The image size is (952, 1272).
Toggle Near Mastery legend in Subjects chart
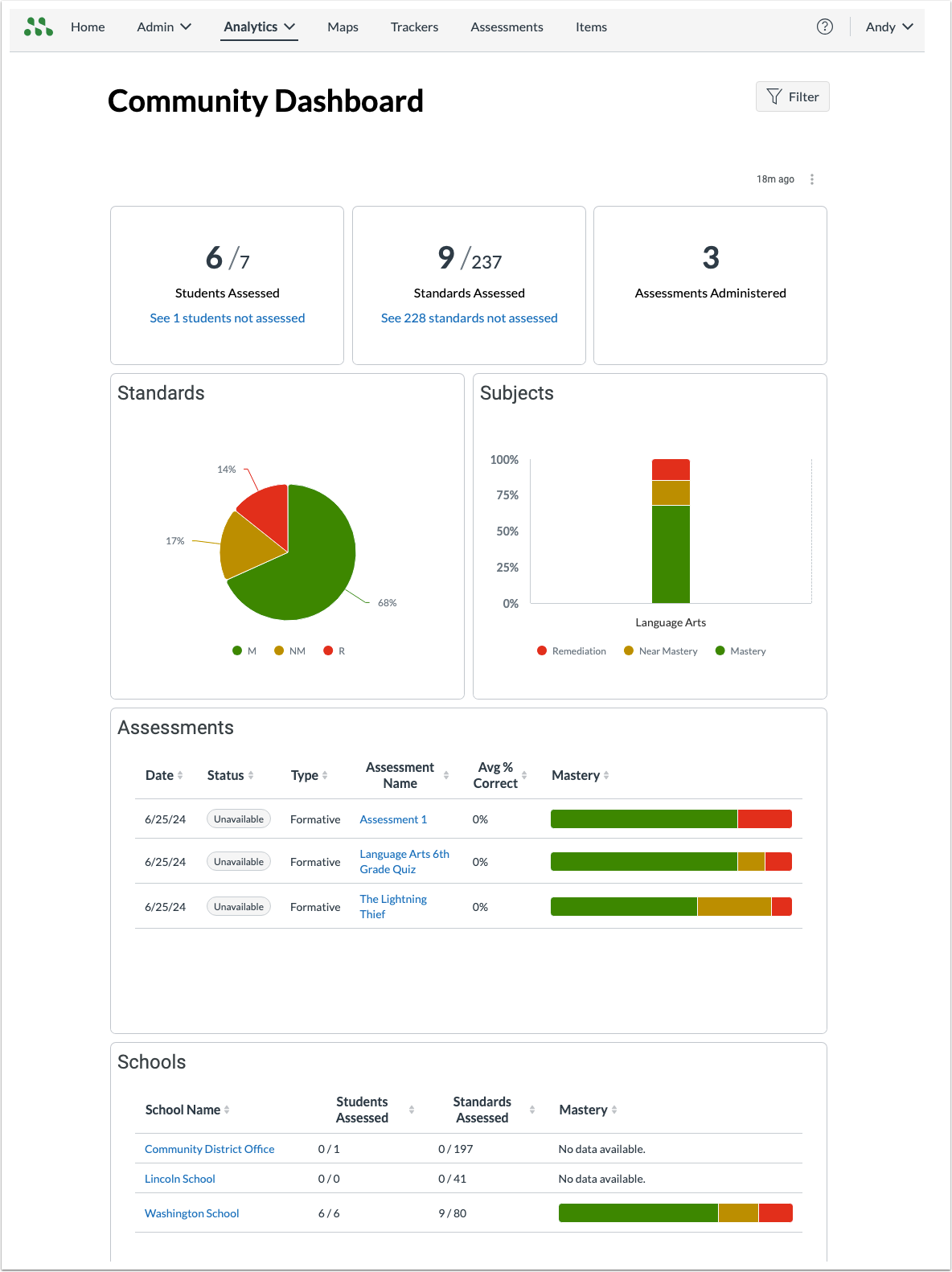661,651
